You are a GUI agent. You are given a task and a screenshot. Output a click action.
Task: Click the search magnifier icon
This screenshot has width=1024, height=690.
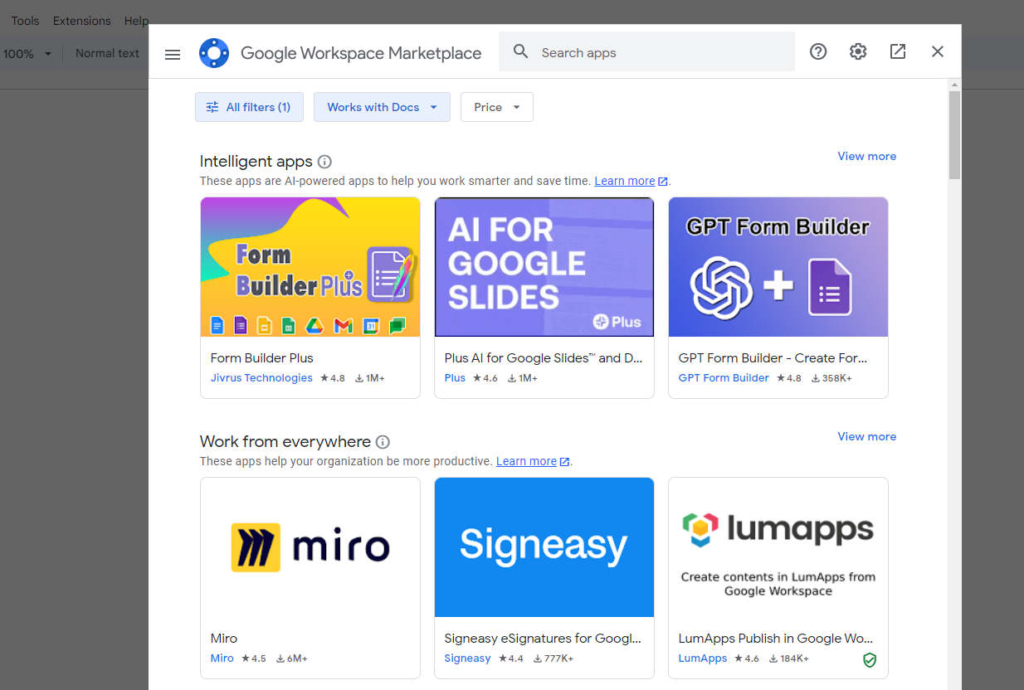coord(520,52)
